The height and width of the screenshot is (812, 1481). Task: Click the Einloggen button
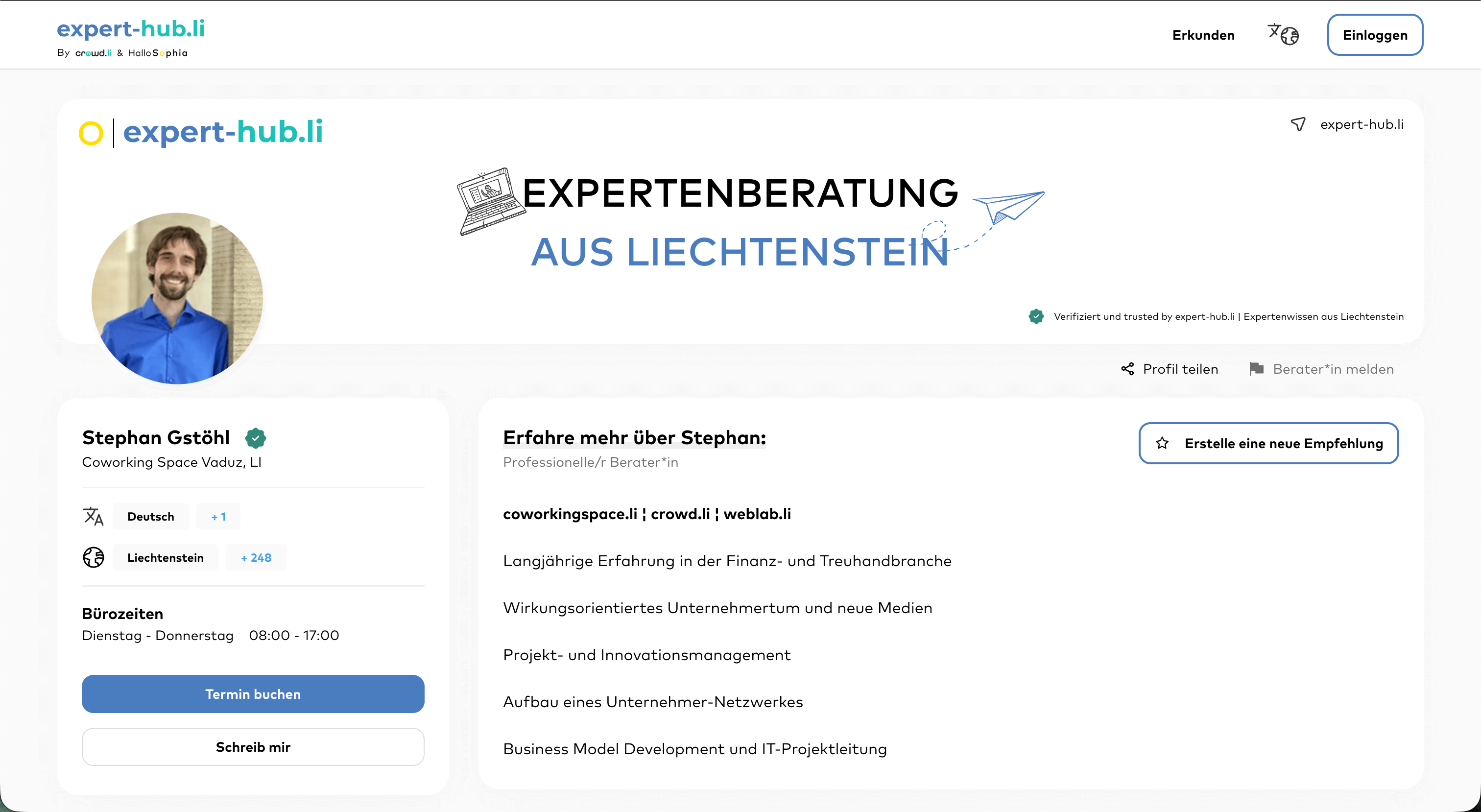1375,35
